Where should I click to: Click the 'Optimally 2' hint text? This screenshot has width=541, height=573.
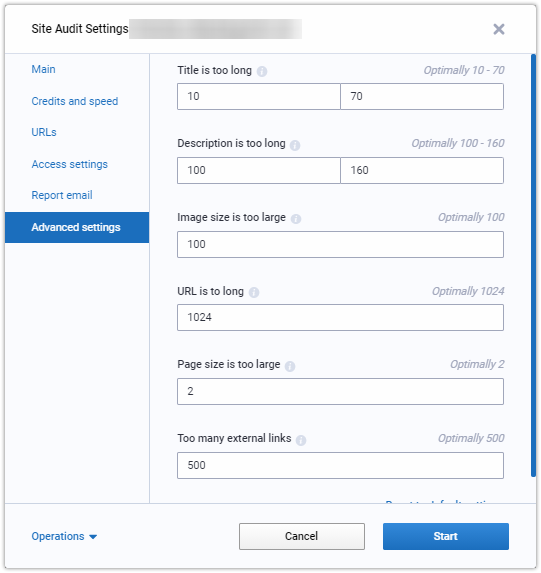click(x=477, y=364)
